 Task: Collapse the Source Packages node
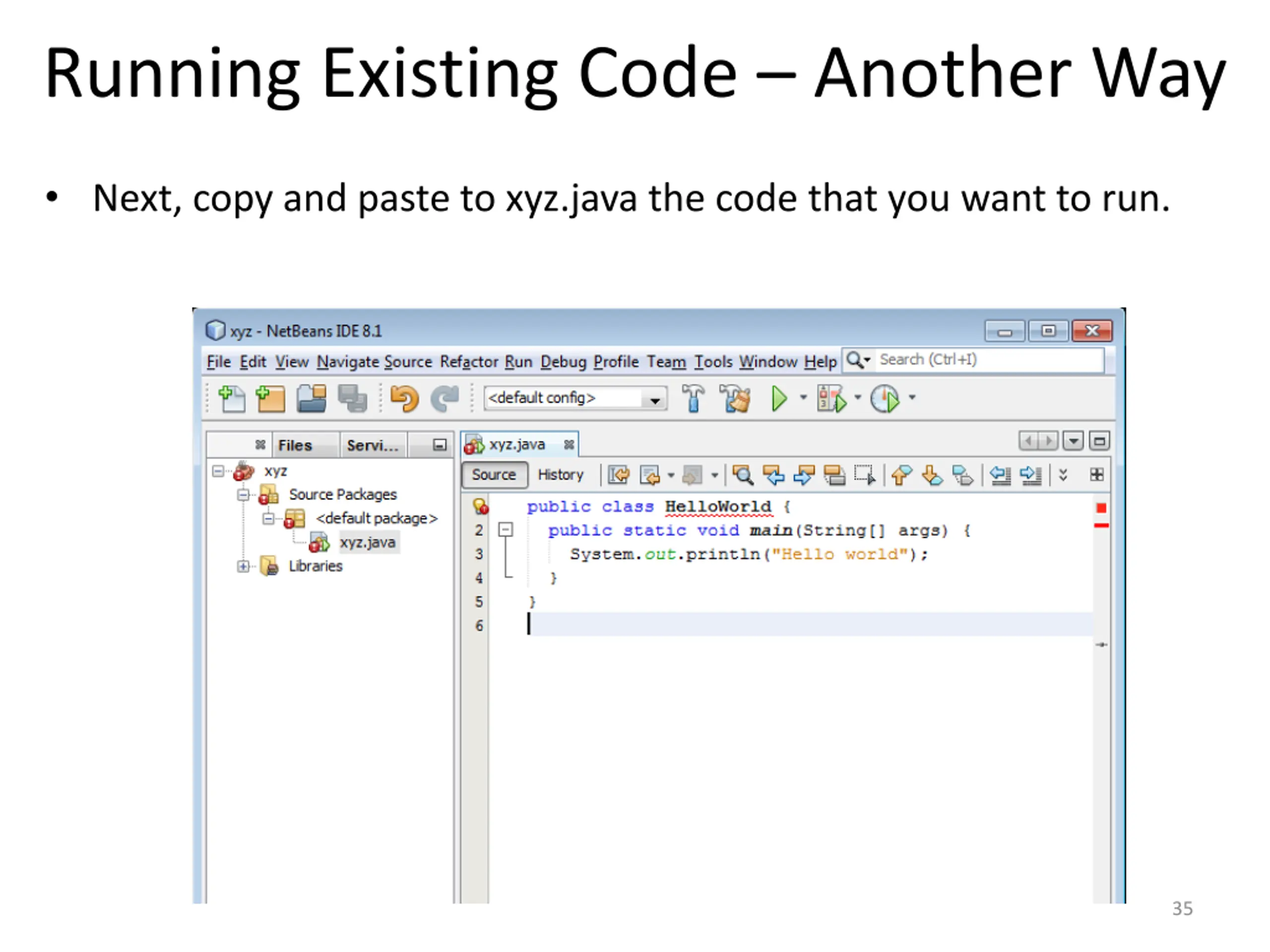click(244, 495)
